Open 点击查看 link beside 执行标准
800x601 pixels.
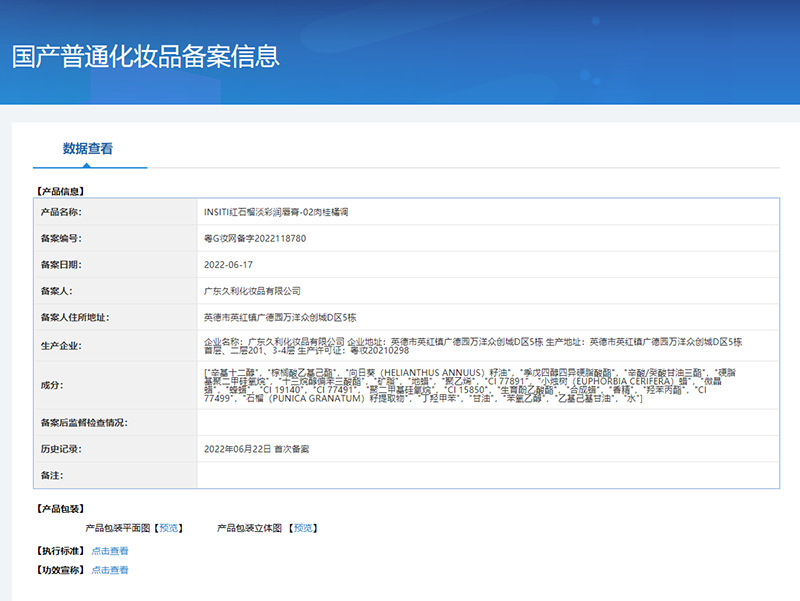110,551
